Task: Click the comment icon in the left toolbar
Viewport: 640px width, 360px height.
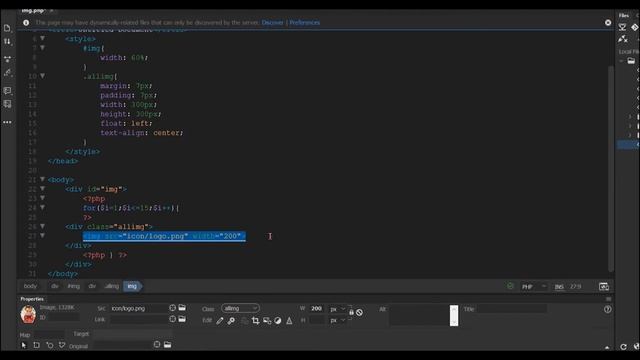Action: coord(7,90)
